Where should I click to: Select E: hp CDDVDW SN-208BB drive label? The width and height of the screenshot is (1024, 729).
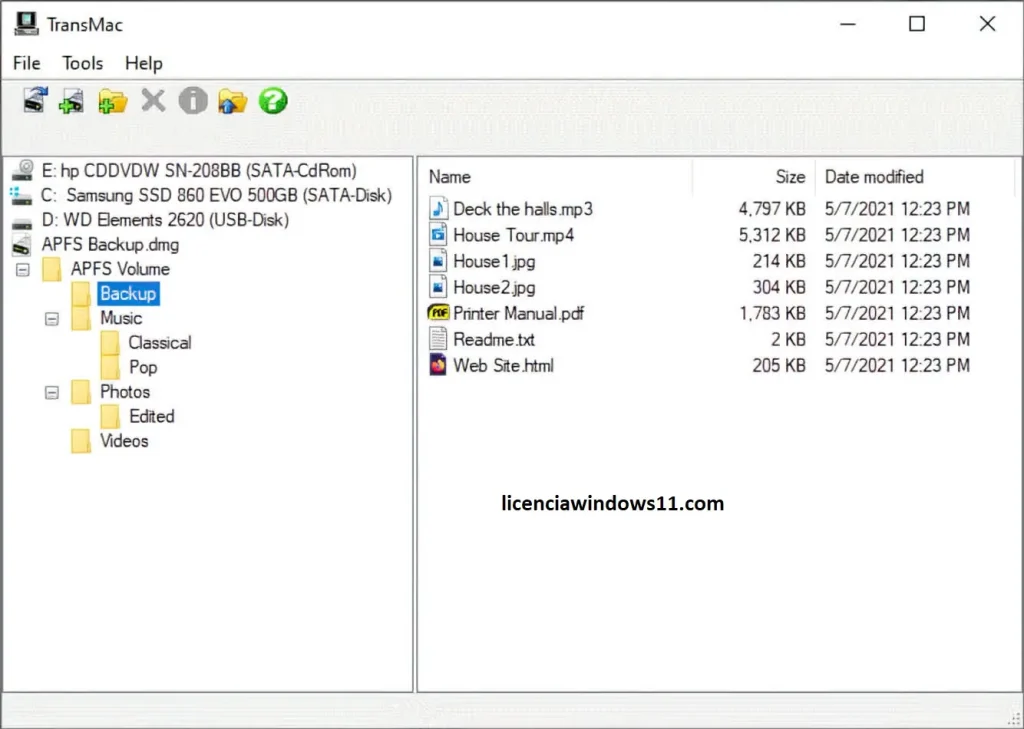pyautogui.click(x=199, y=170)
